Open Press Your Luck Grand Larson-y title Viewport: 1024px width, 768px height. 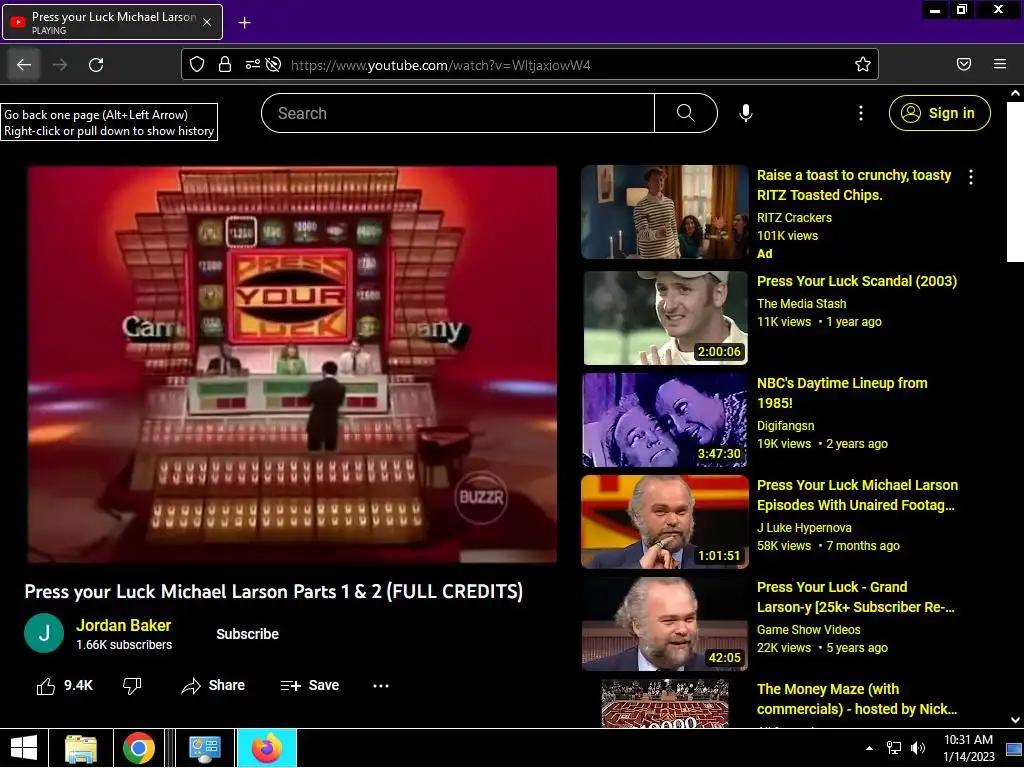(x=856, y=597)
